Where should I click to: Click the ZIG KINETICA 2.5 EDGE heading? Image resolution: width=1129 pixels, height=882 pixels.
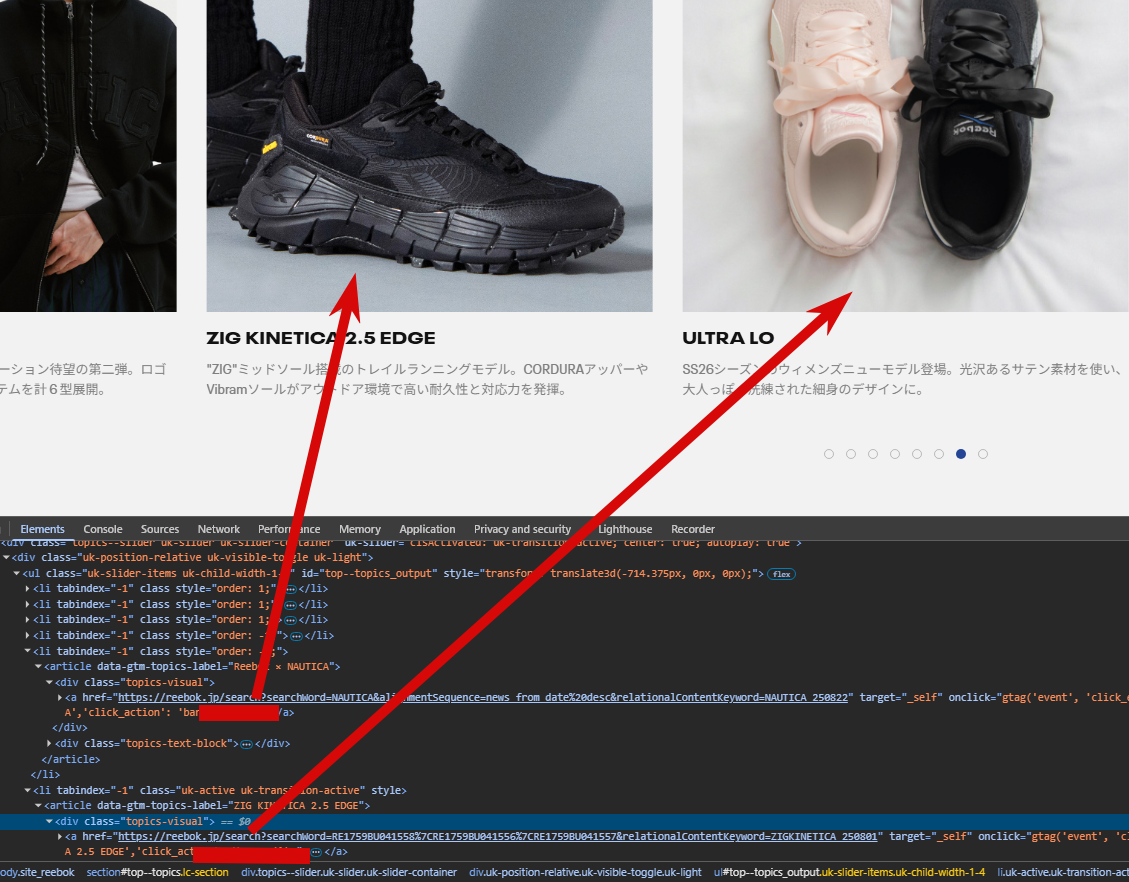click(x=321, y=338)
